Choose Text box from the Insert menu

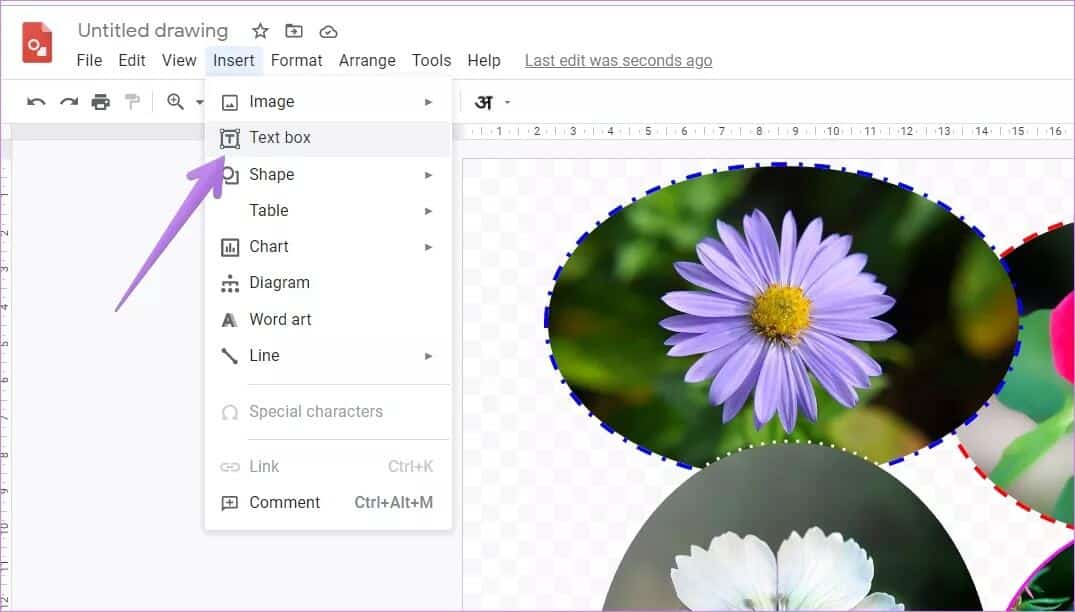pyautogui.click(x=328, y=138)
